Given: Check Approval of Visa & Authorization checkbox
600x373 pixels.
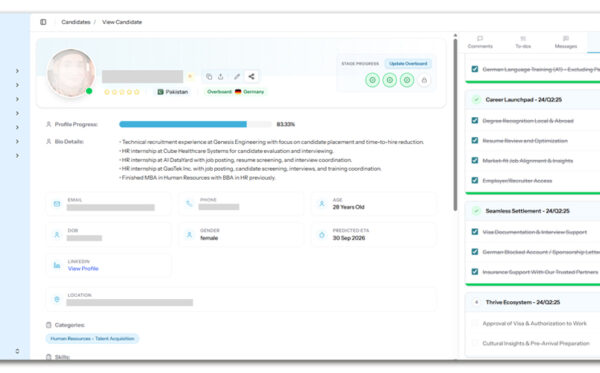Looking at the screenshot, I should pyautogui.click(x=475, y=323).
